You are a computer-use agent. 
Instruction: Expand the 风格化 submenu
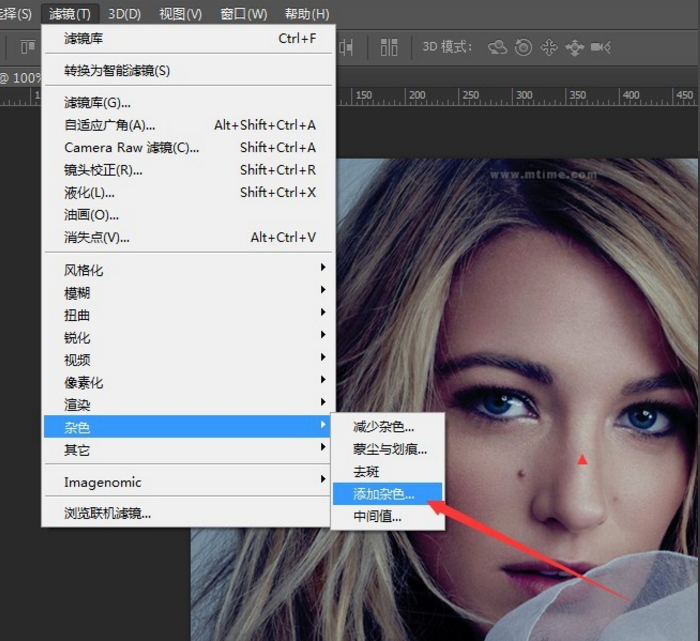[x=84, y=270]
